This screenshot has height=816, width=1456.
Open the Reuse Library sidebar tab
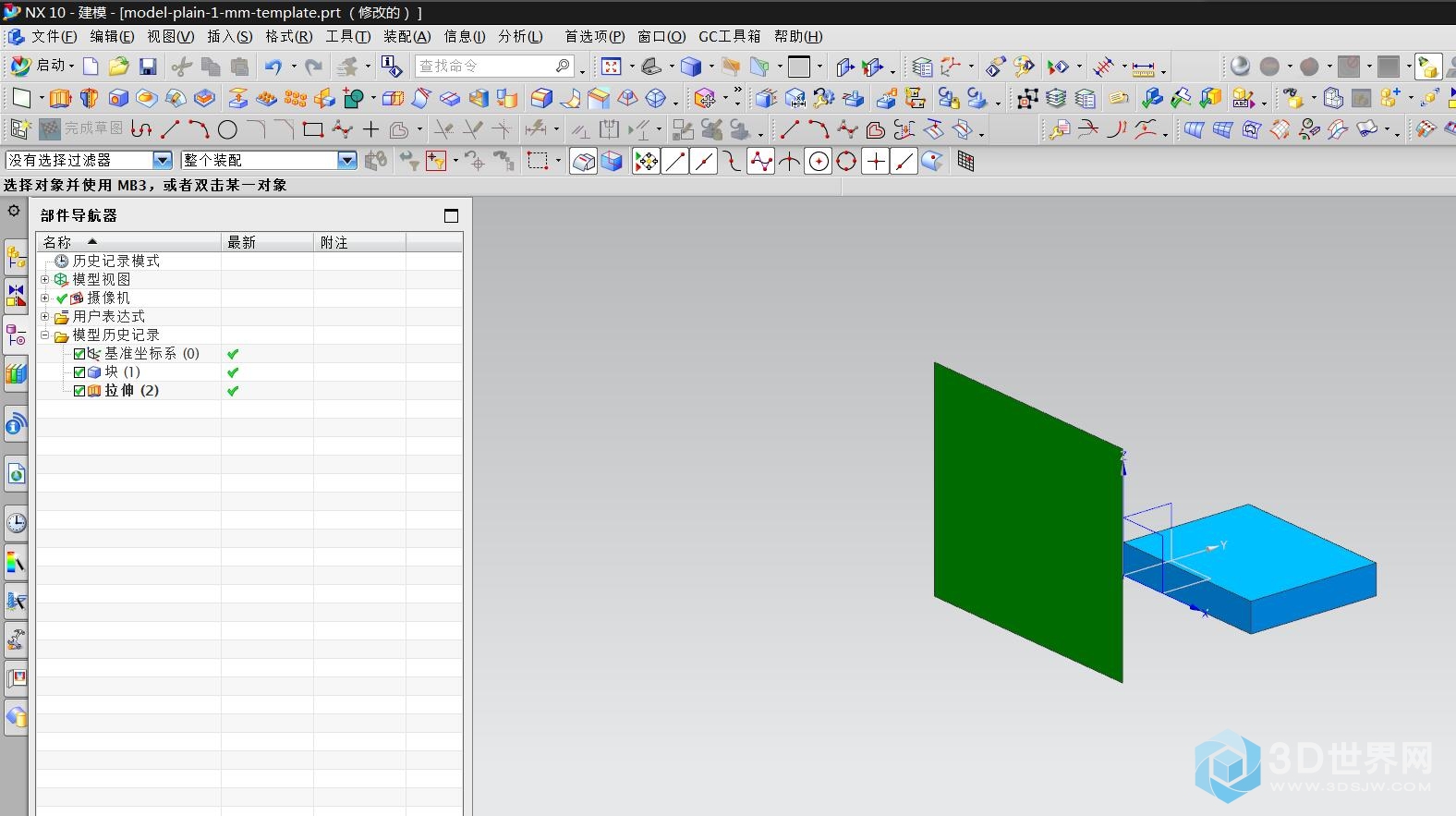pos(16,373)
